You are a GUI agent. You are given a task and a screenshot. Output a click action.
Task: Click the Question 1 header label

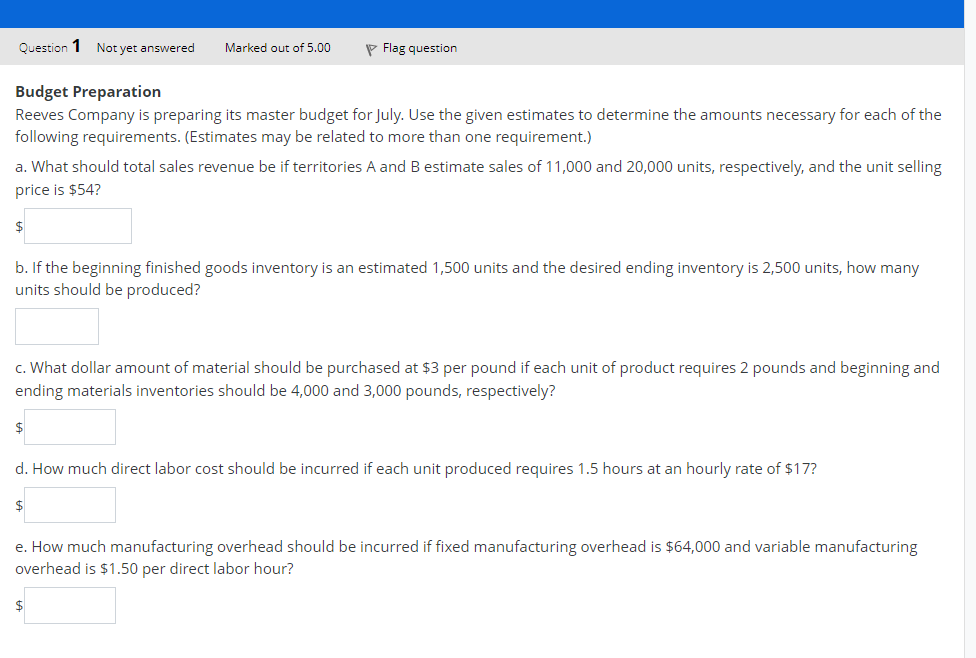pos(47,46)
